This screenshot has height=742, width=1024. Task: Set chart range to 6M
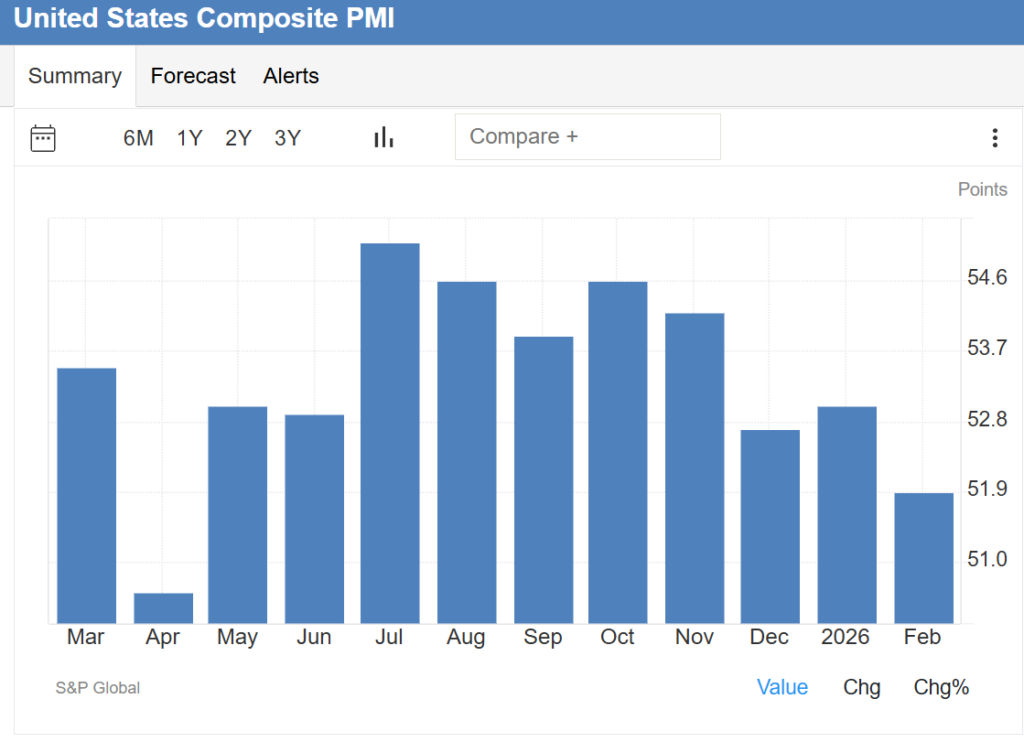pyautogui.click(x=138, y=138)
